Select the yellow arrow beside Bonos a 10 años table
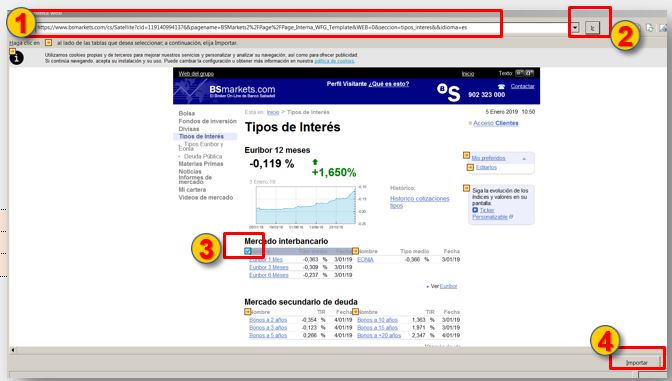This screenshot has height=381, width=672. (x=355, y=312)
